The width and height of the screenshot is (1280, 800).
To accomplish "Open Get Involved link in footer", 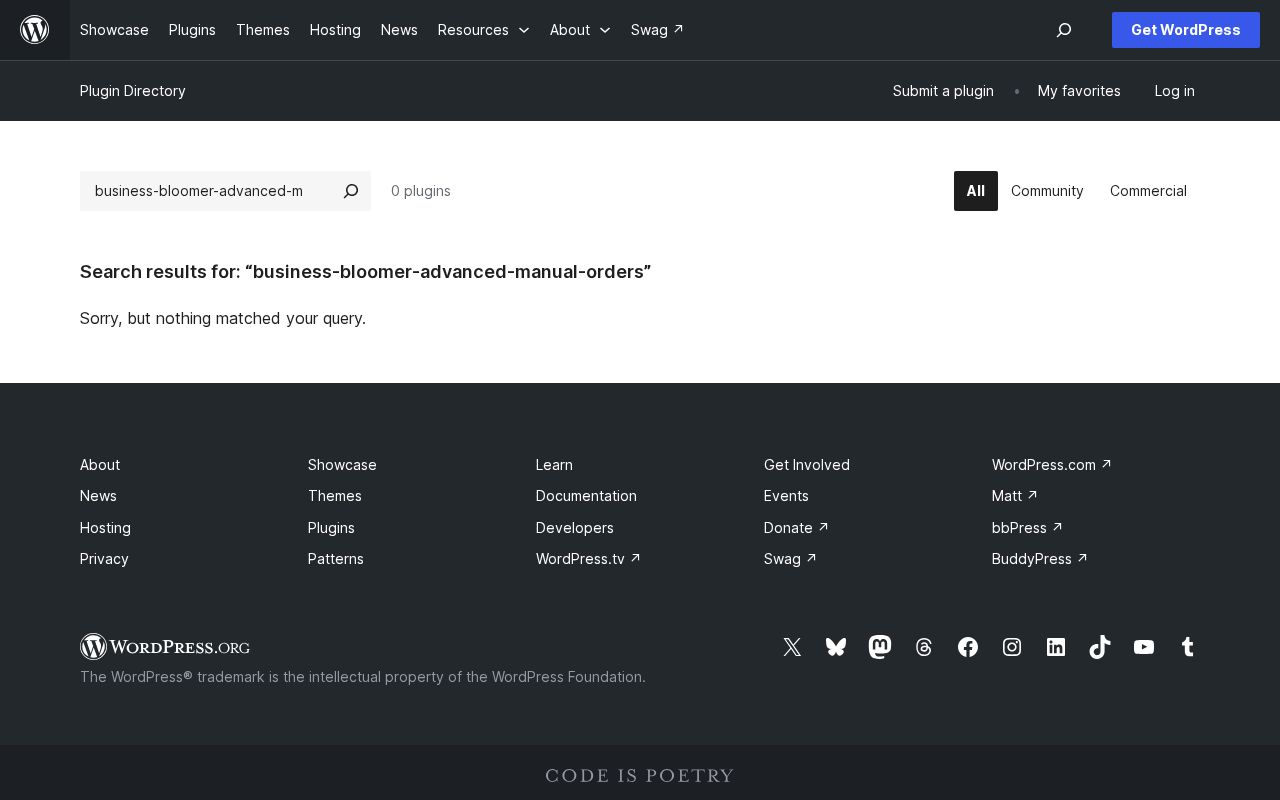I will (807, 465).
